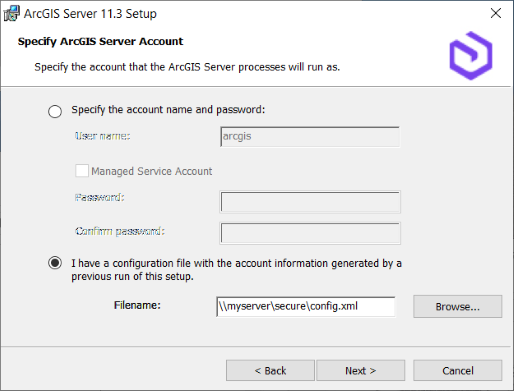Click the 'Specify the account that the ArcGIS Server processes will run as' text
The image size is (514, 391).
tap(187, 67)
